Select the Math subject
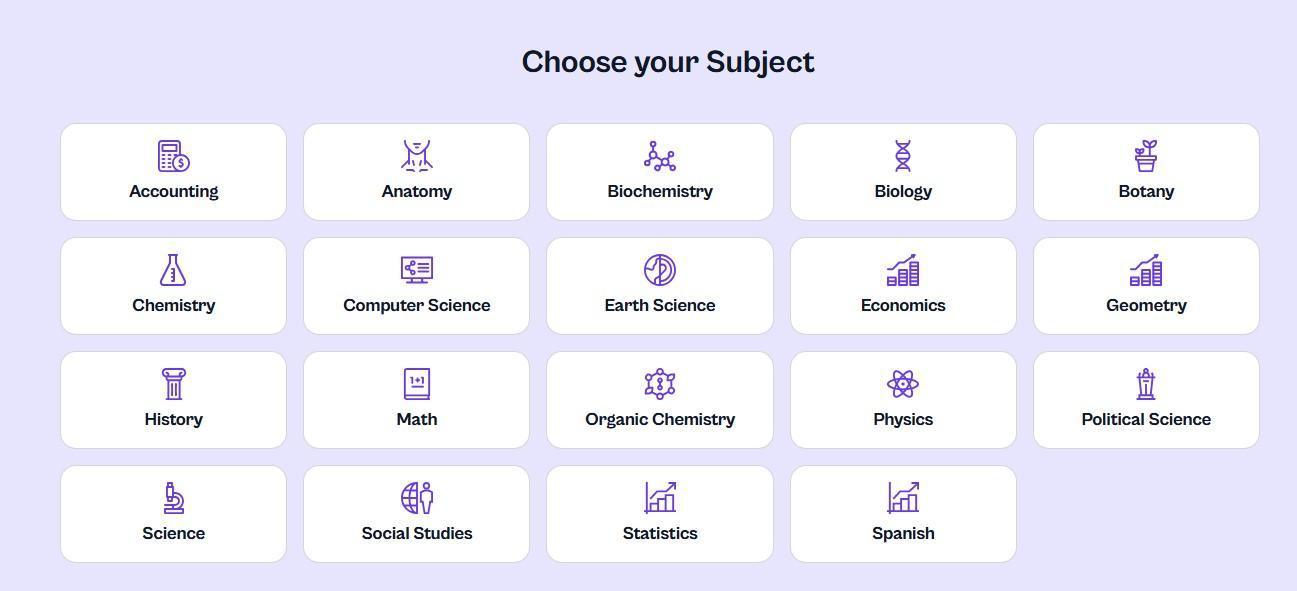Image resolution: width=1297 pixels, height=591 pixels. pos(416,400)
